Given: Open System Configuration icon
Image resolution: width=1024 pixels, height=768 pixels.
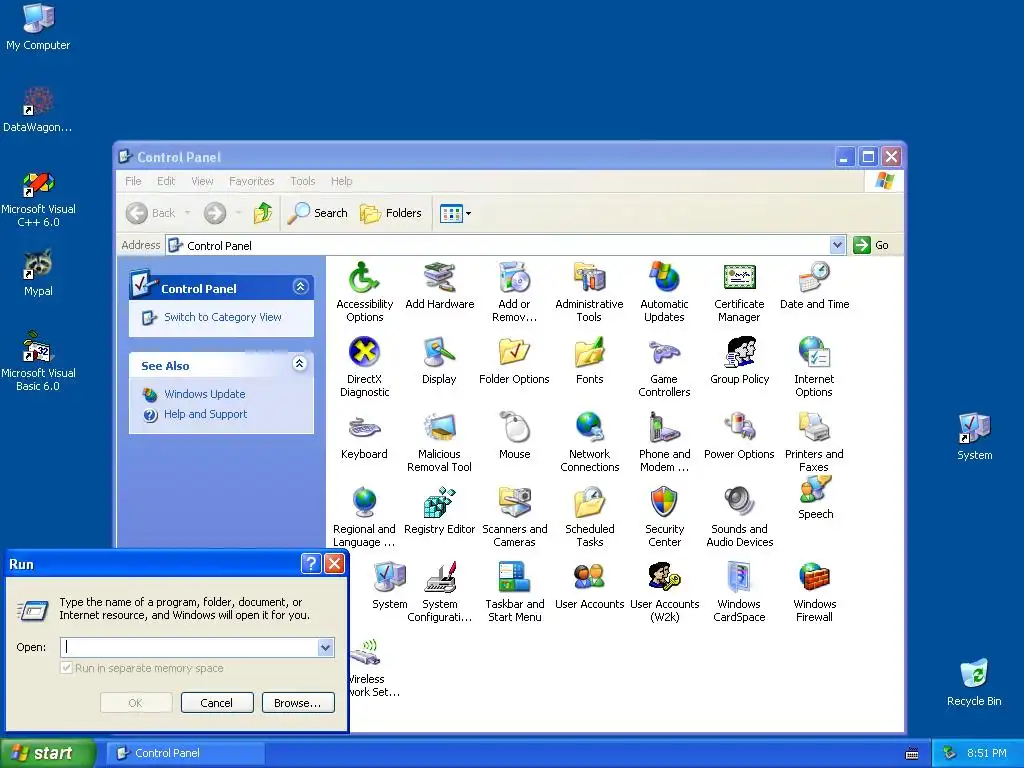Looking at the screenshot, I should click(440, 592).
